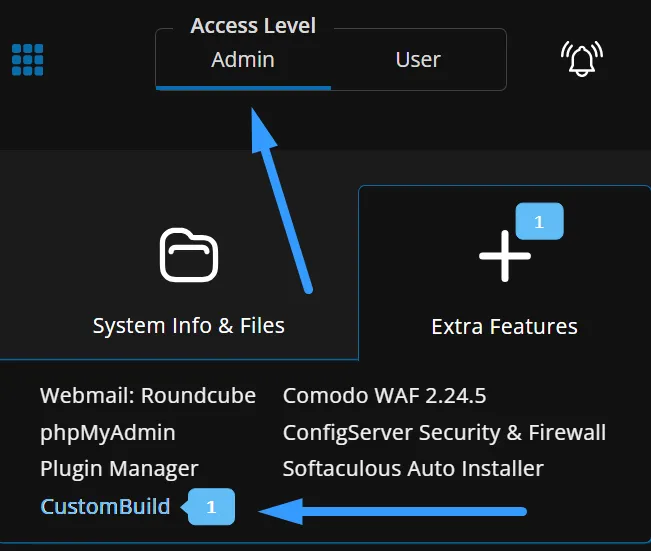Switch access level to User
Viewport: 651px width, 551px height.
click(418, 60)
